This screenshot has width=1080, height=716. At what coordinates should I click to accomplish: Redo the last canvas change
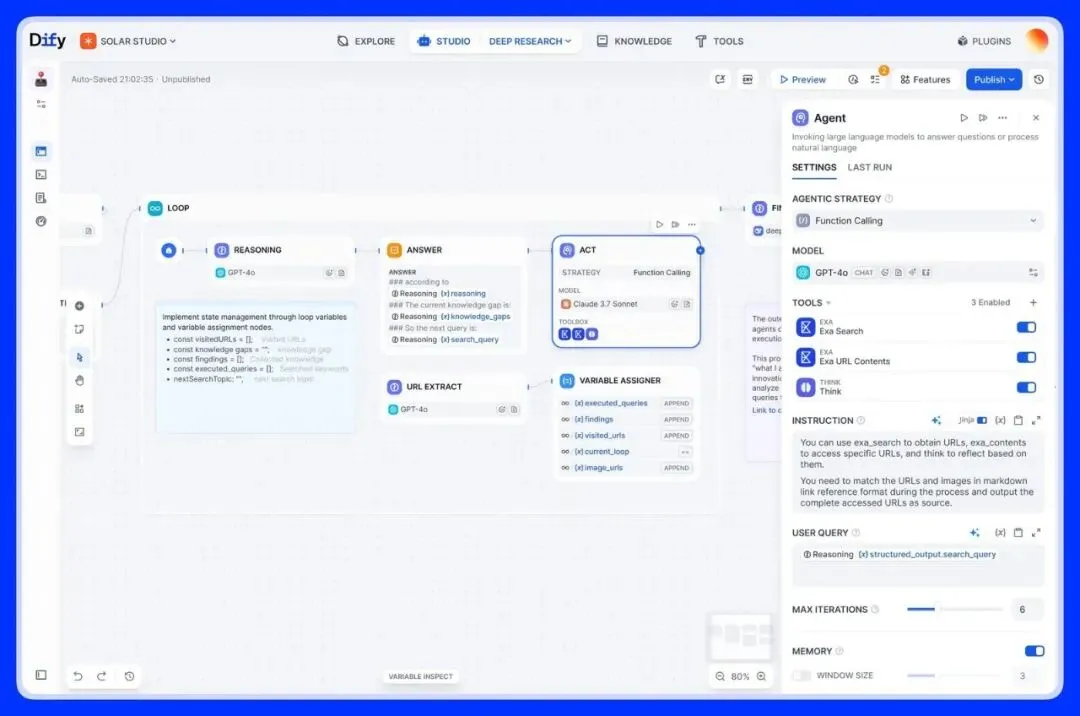point(101,676)
